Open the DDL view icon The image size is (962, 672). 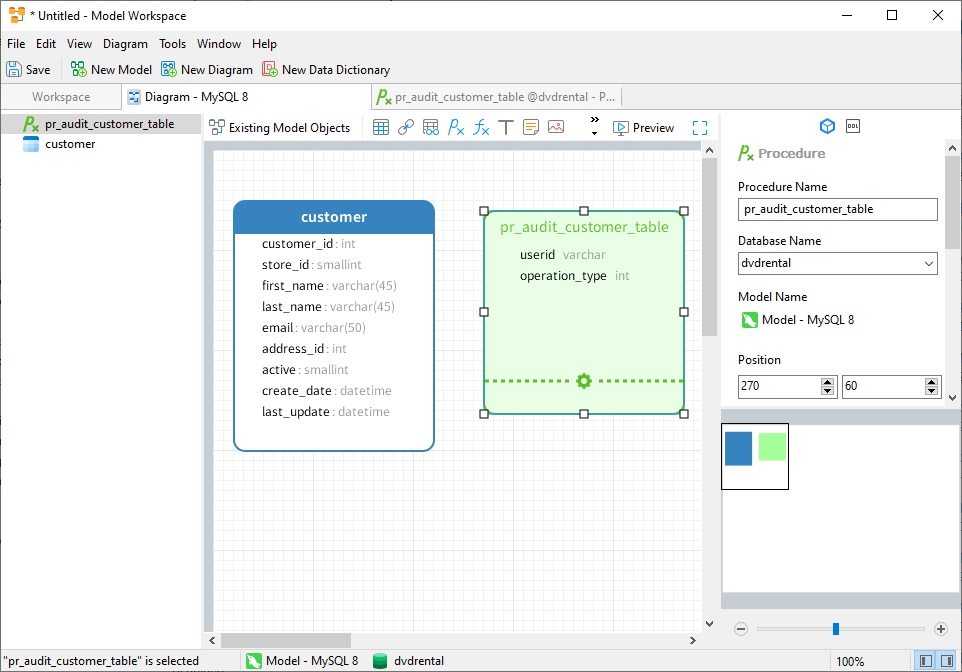point(853,126)
